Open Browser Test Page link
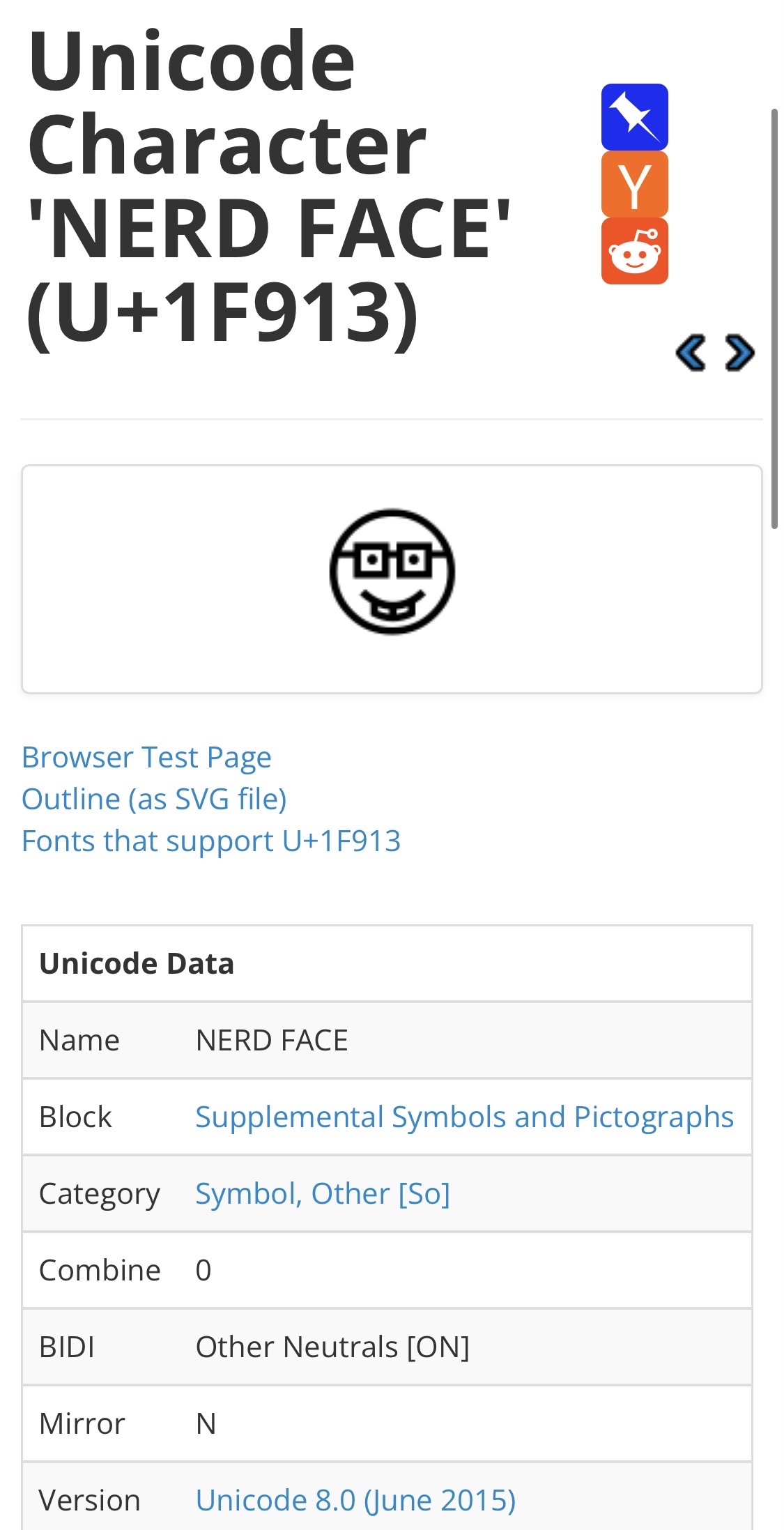The width and height of the screenshot is (784, 1530). (146, 758)
